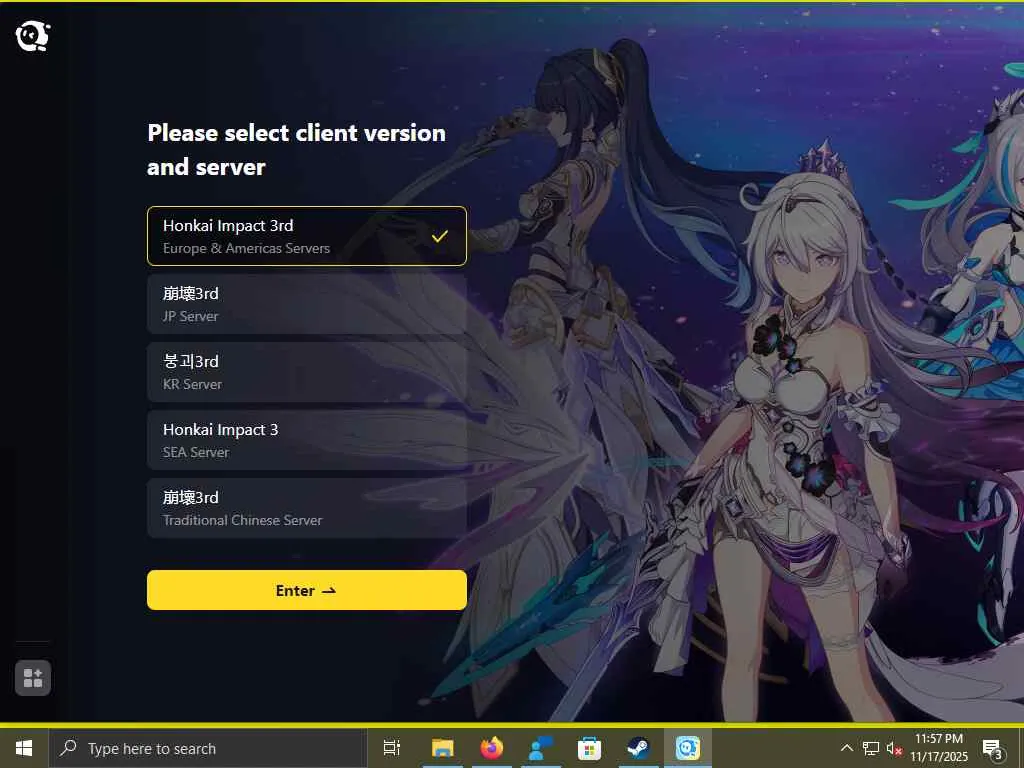Open Microsoft Store from the taskbar
This screenshot has height=768, width=1024.
589,748
